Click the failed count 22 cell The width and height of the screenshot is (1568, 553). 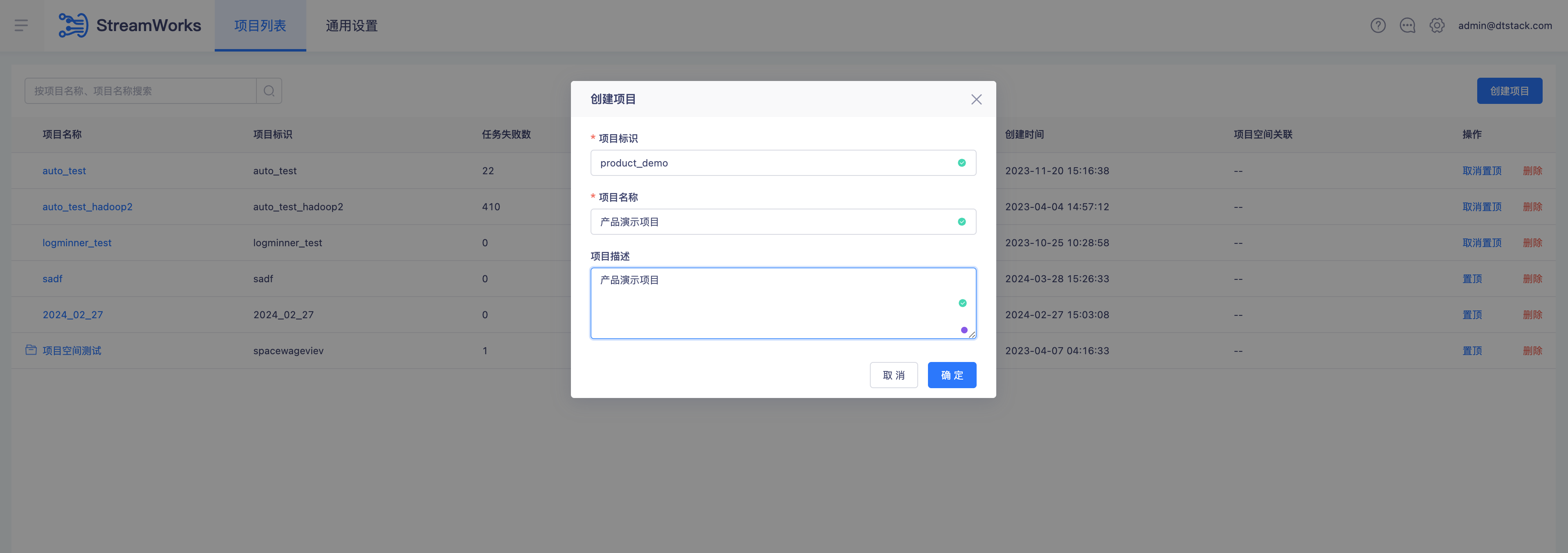(488, 171)
